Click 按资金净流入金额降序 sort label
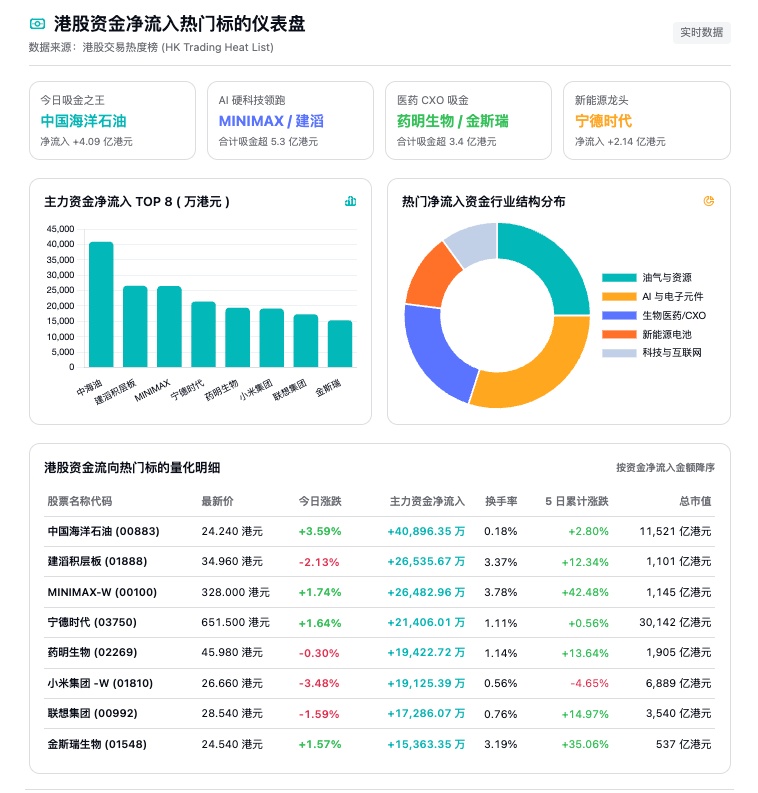The image size is (758, 793). (665, 467)
